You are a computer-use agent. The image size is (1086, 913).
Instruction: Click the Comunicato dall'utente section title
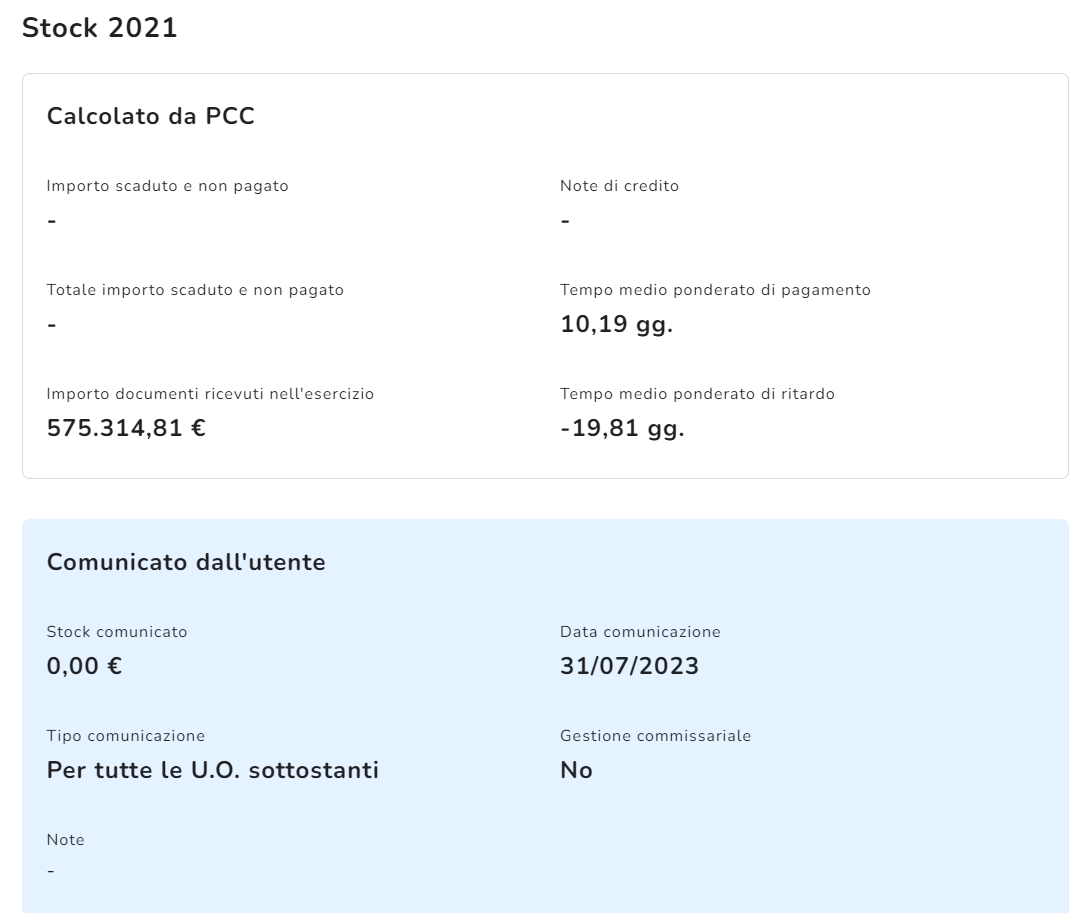point(186,562)
